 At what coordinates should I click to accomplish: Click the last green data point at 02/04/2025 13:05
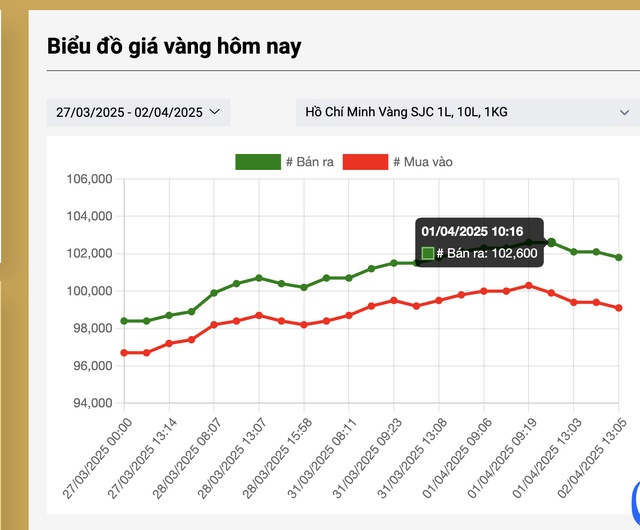pos(619,257)
